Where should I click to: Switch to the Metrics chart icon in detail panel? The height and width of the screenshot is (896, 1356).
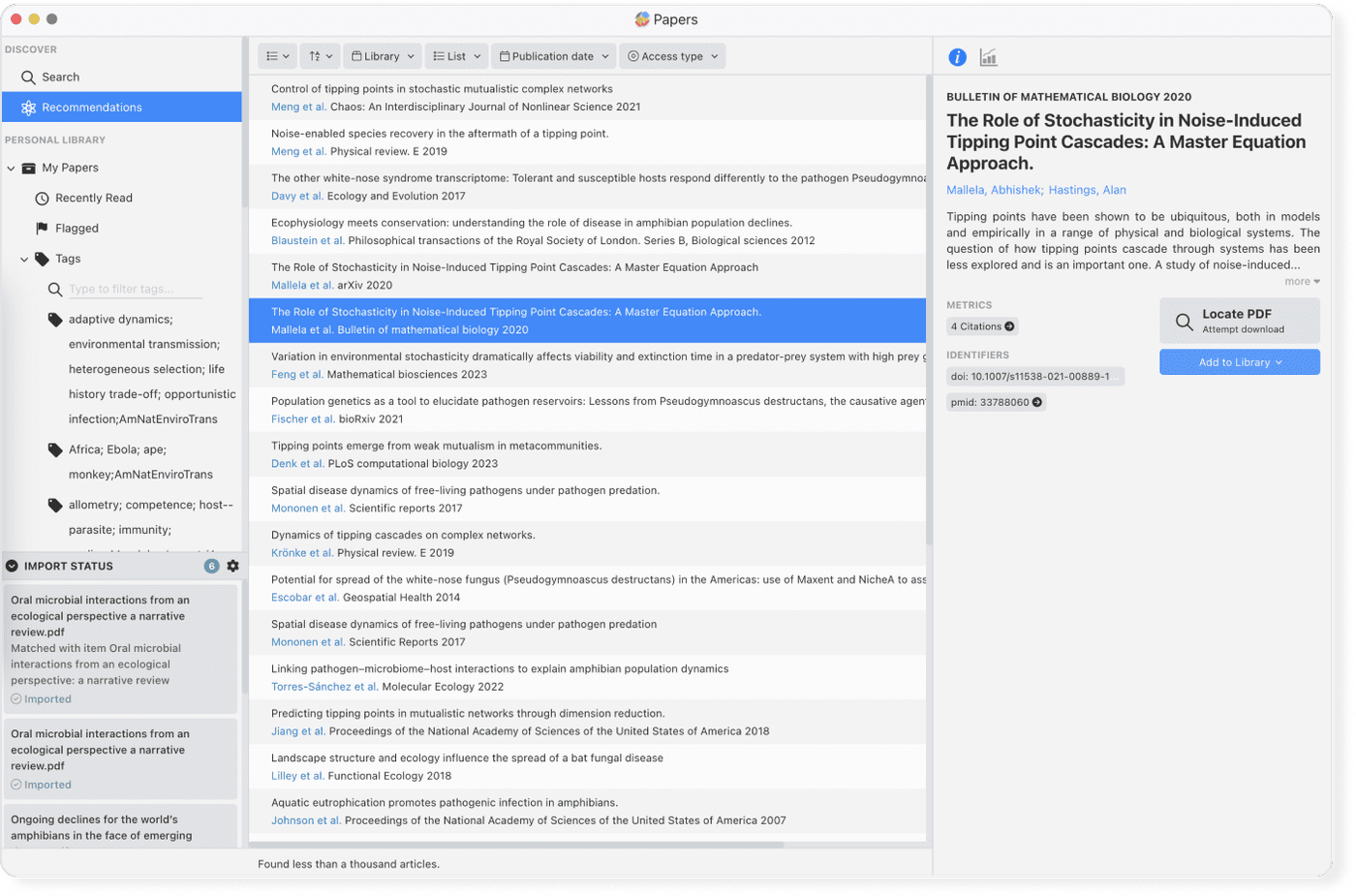pos(989,57)
